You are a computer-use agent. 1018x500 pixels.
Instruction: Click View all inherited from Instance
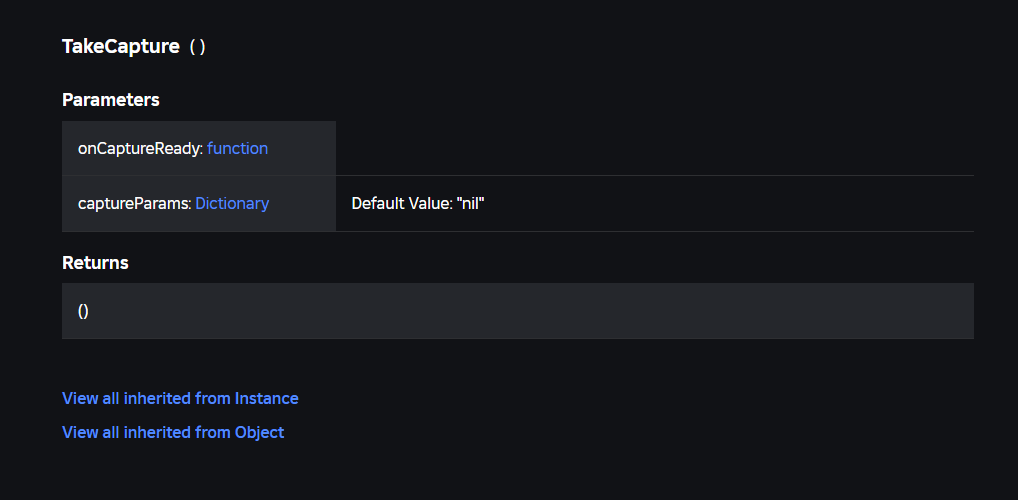coord(180,398)
